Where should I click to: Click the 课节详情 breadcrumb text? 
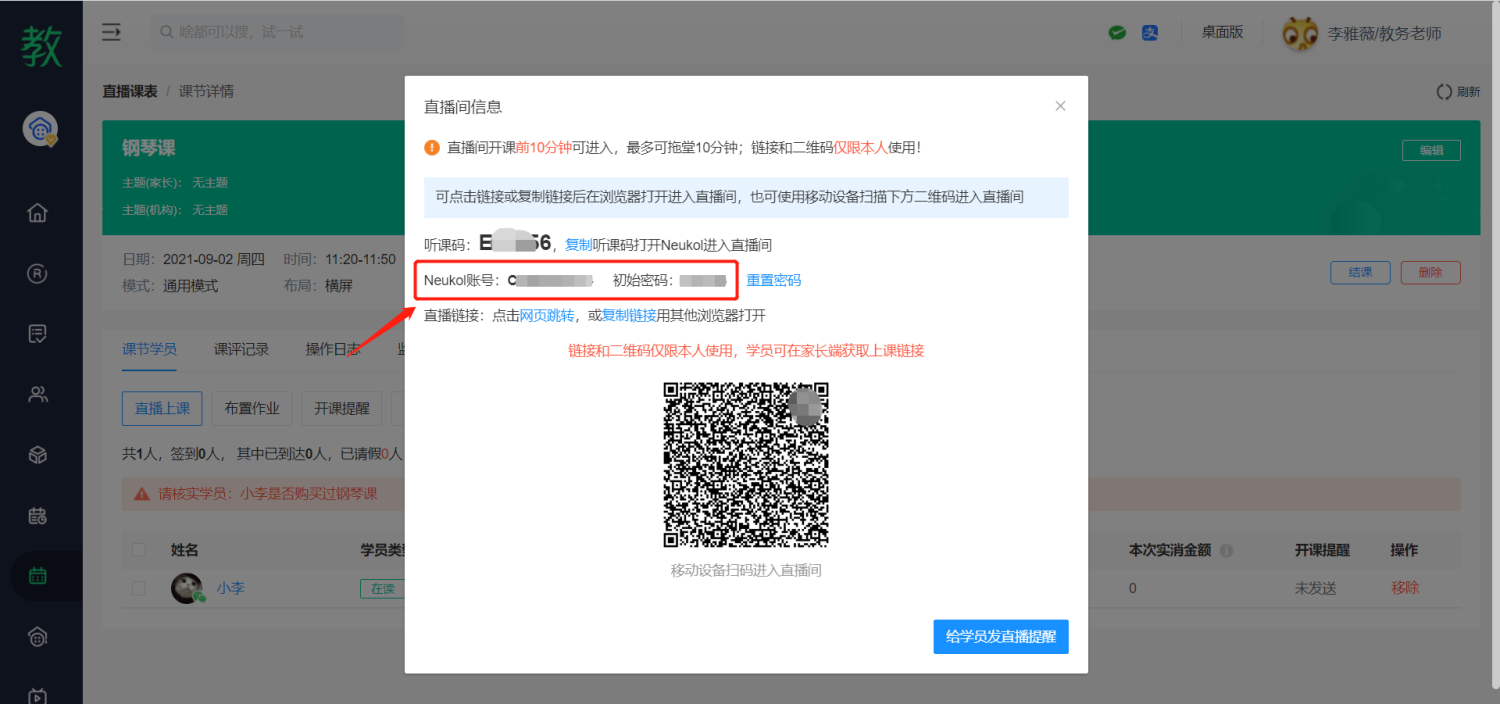[207, 91]
